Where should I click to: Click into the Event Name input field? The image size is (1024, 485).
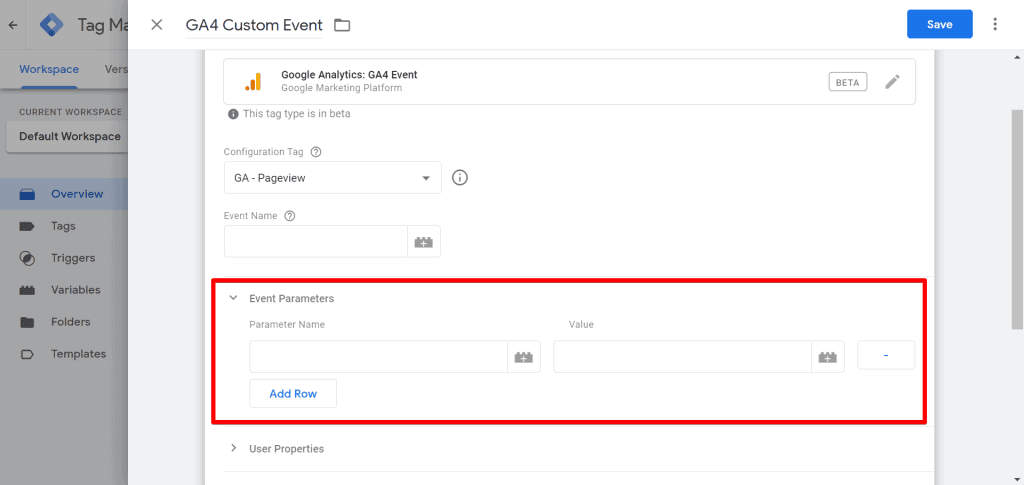[x=316, y=242]
